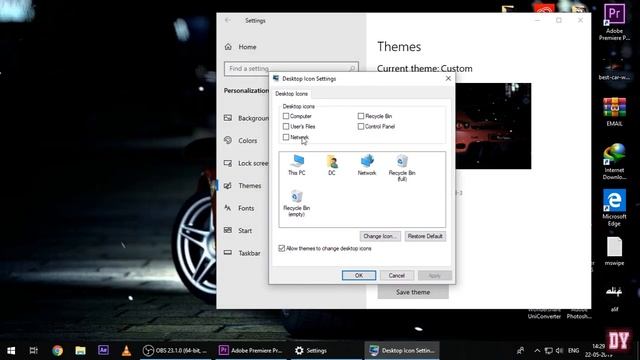Viewport: 640px width, 360px height.
Task: Select the This PC icon in dialog
Action: [297, 165]
